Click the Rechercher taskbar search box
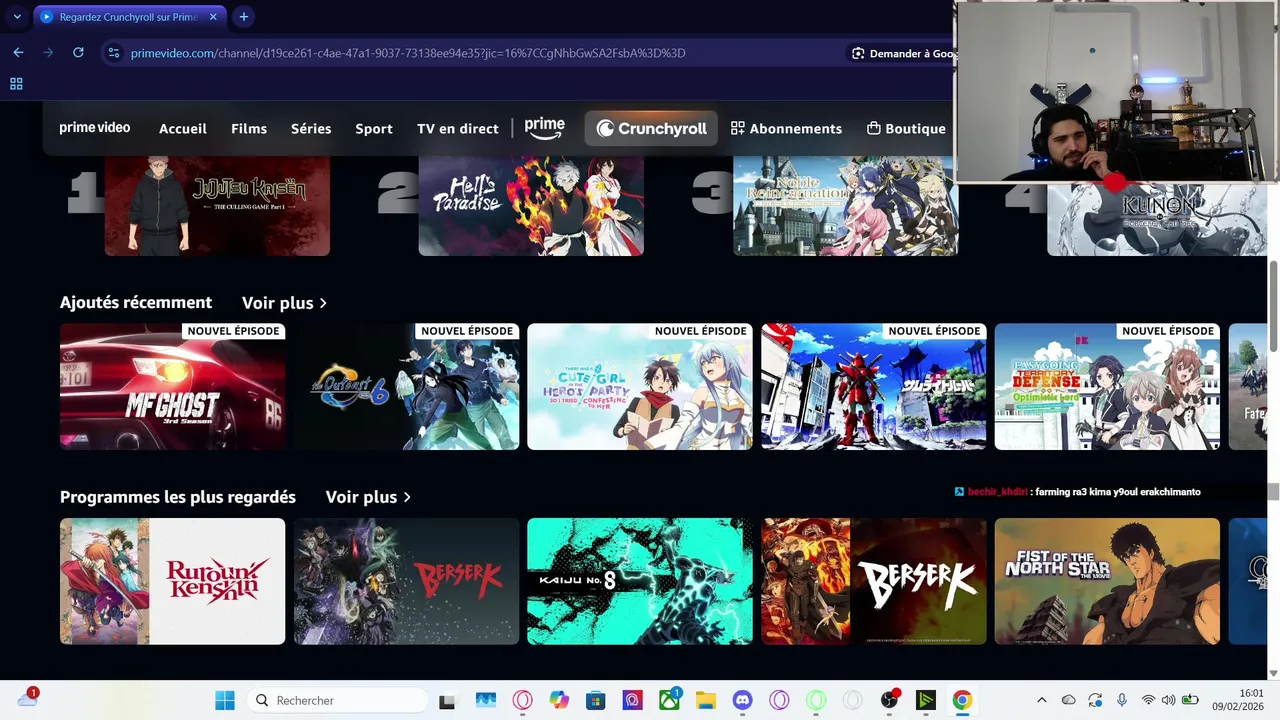This screenshot has height=720, width=1280. 336,700
